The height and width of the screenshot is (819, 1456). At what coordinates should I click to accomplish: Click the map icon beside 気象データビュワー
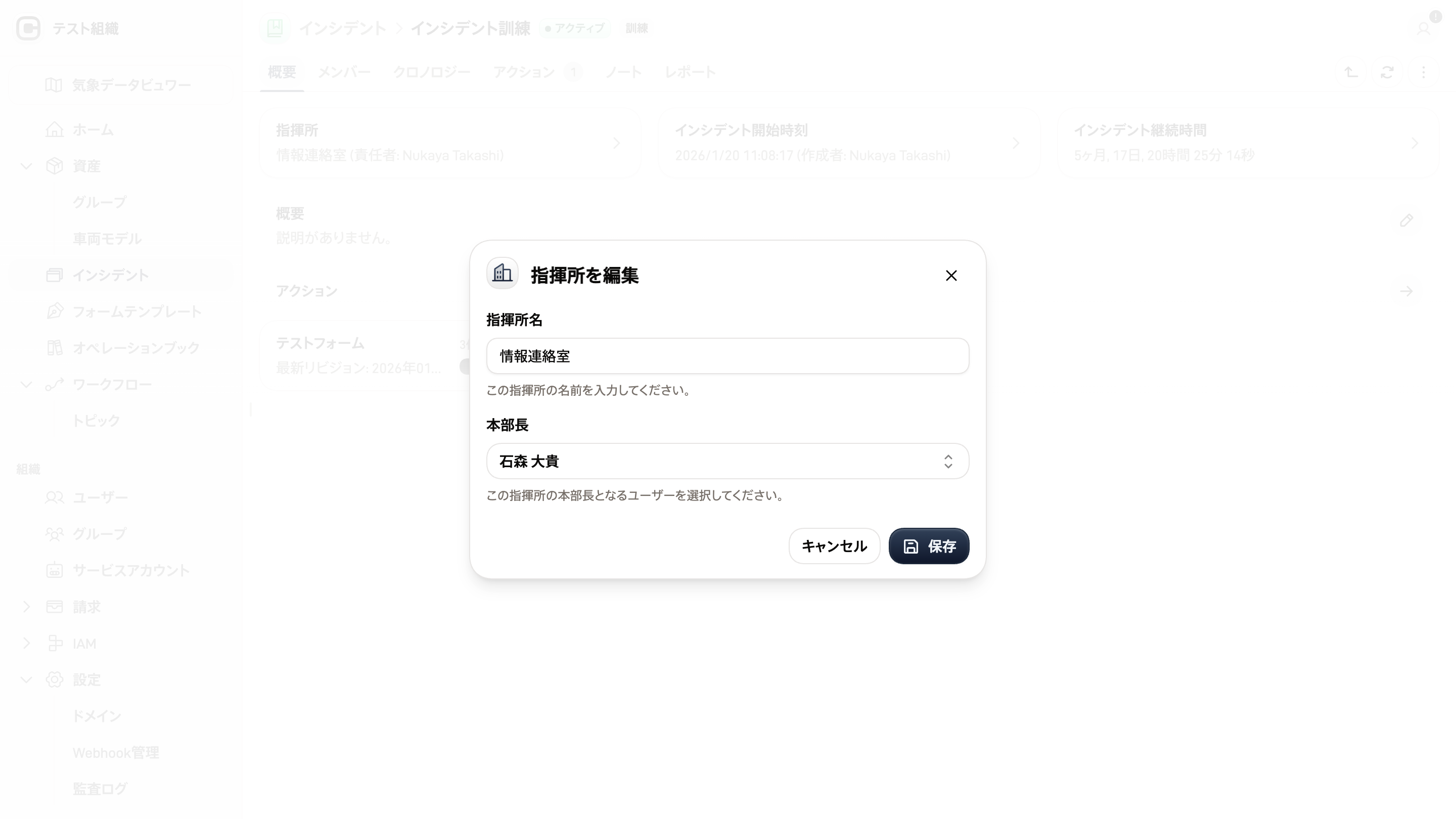point(54,85)
